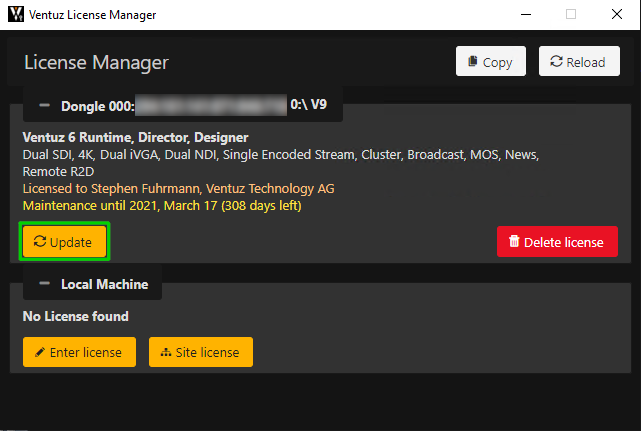This screenshot has height=431, width=641.
Task: Click the License Manager heading
Action: click(96, 63)
